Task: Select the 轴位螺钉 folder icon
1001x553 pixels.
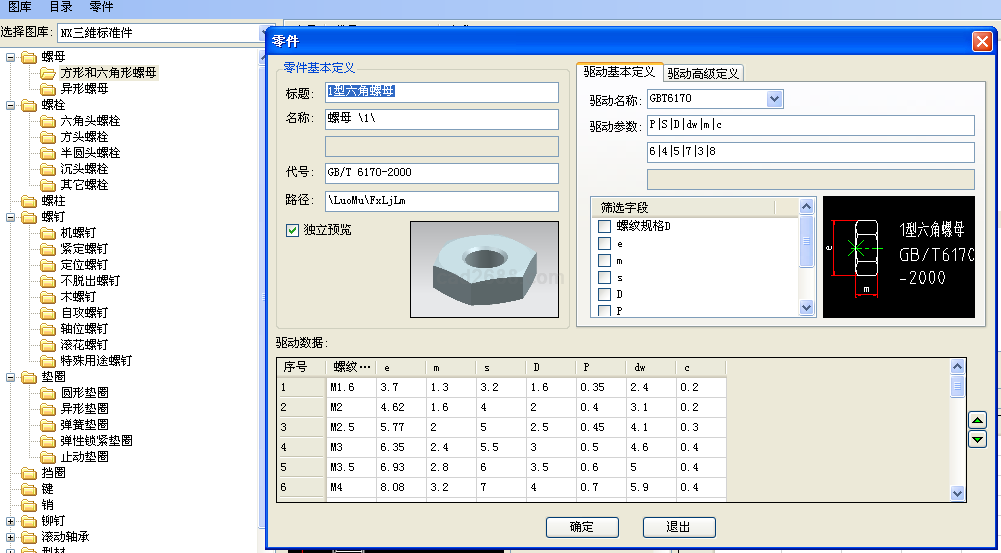Action: coord(48,328)
